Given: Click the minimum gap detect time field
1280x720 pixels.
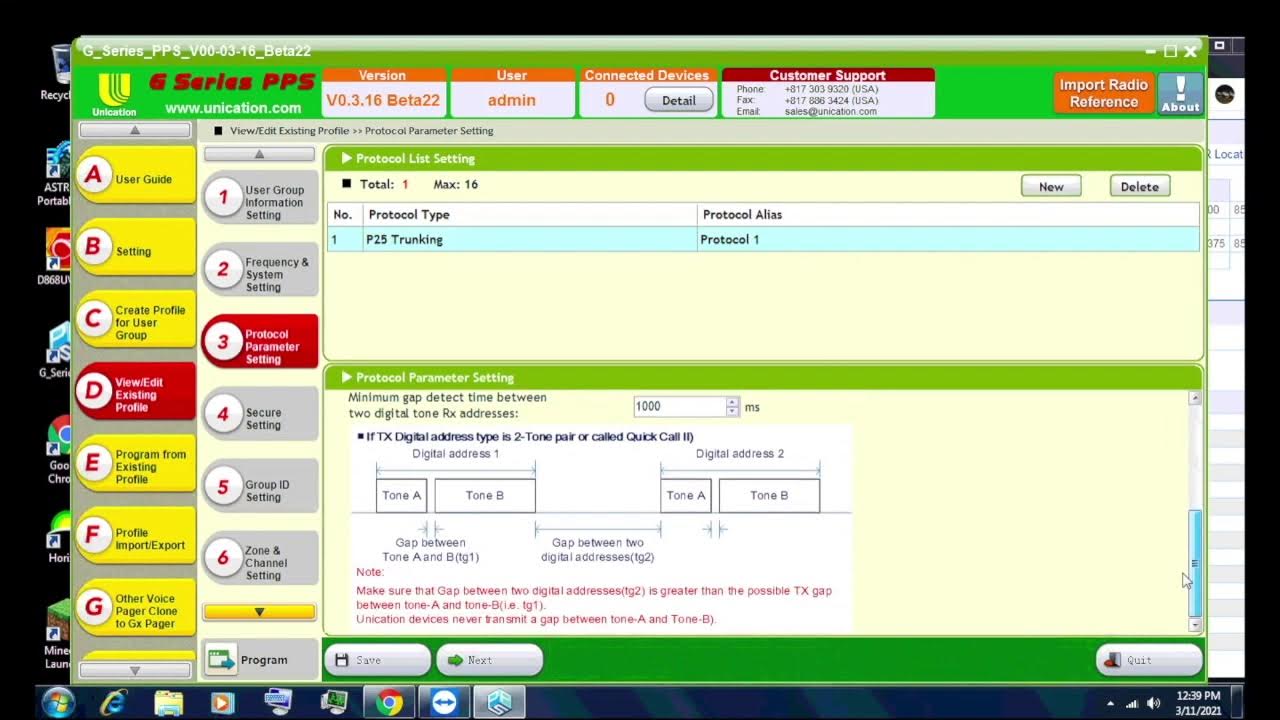Looking at the screenshot, I should click(680, 406).
